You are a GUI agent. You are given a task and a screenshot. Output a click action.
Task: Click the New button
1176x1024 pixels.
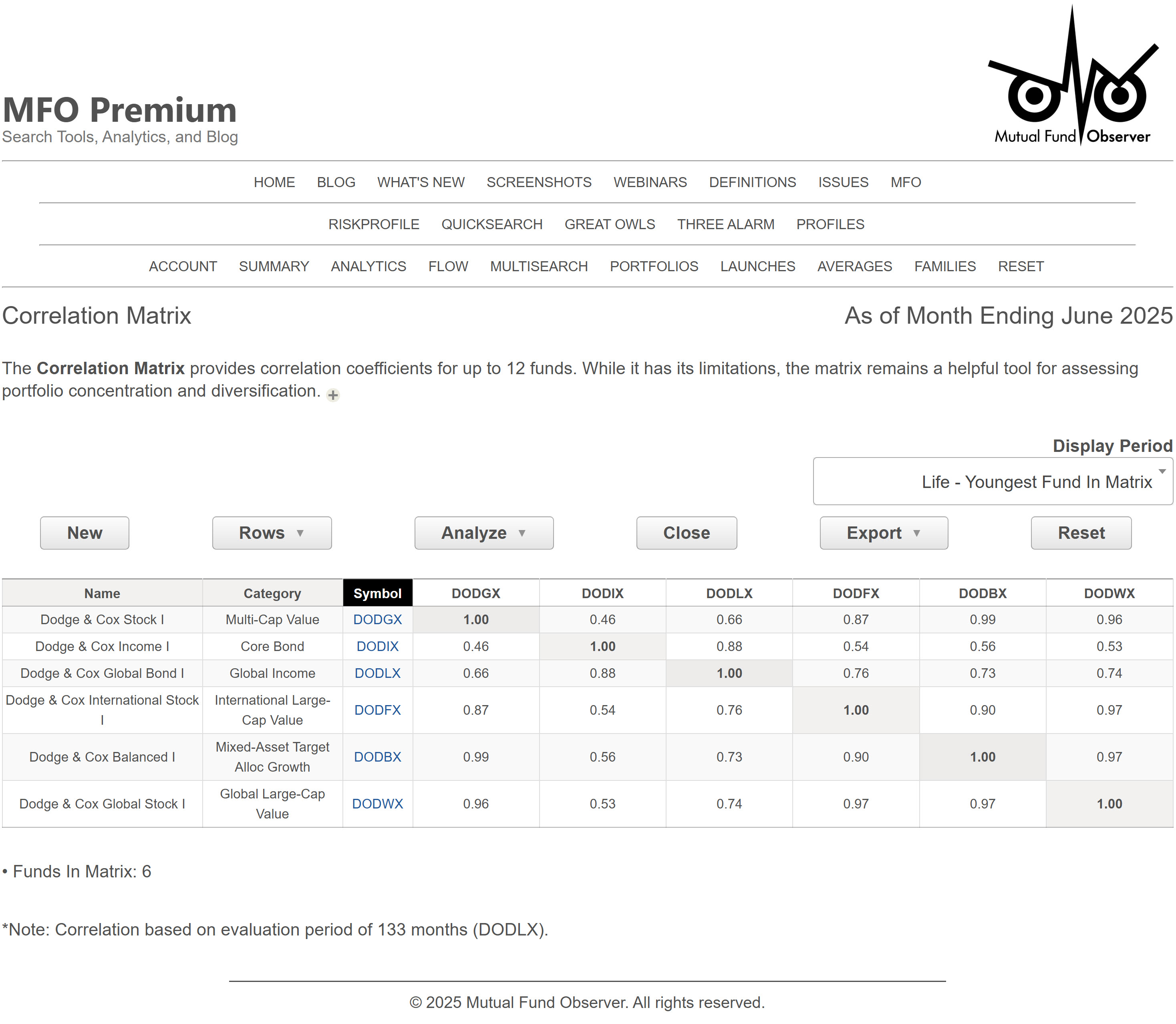point(84,532)
